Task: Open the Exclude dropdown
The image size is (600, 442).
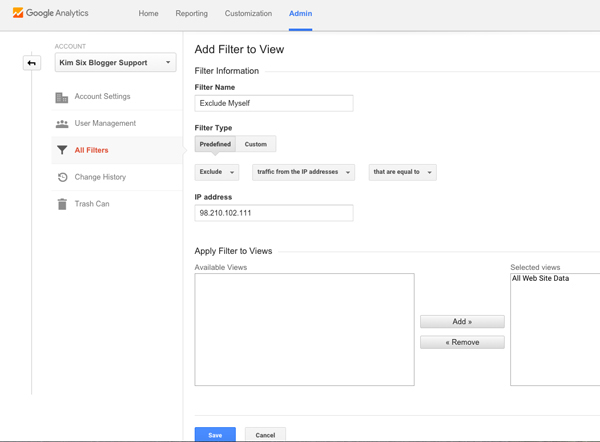Action: [216, 172]
